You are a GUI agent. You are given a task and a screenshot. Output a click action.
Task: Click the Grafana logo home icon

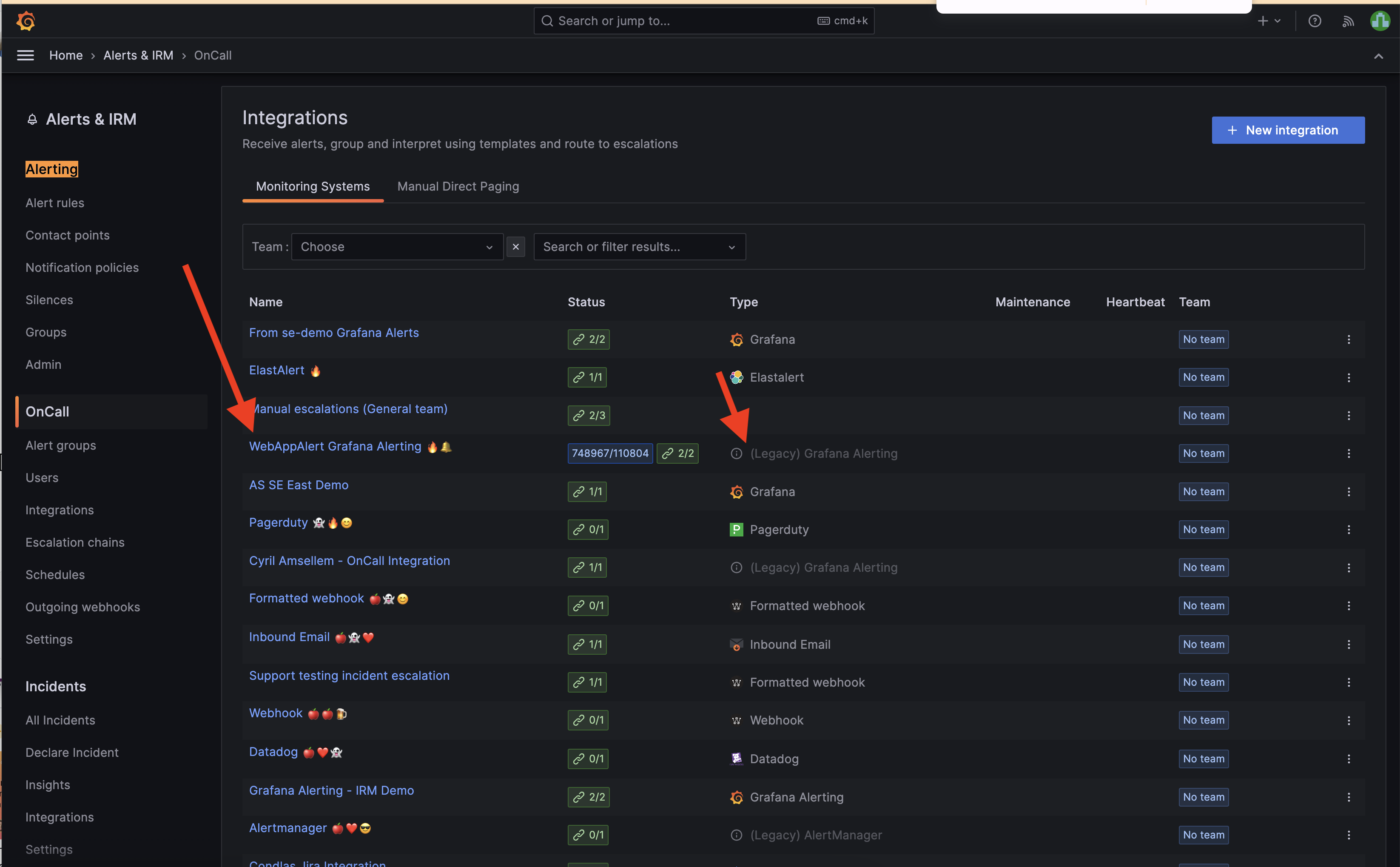point(26,21)
